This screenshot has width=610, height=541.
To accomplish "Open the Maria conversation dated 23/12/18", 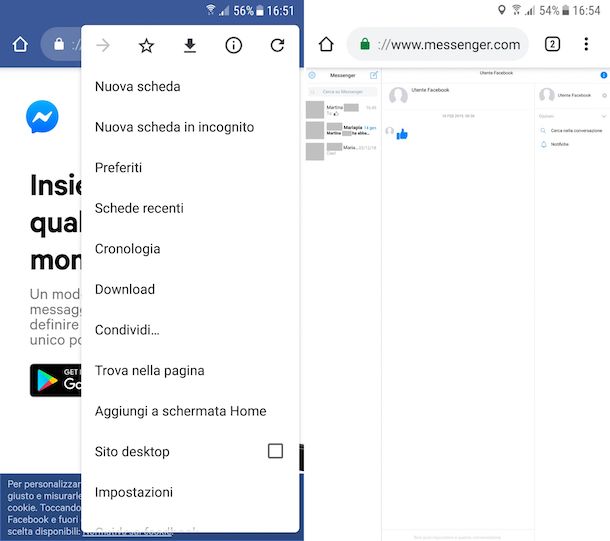I will [x=342, y=151].
